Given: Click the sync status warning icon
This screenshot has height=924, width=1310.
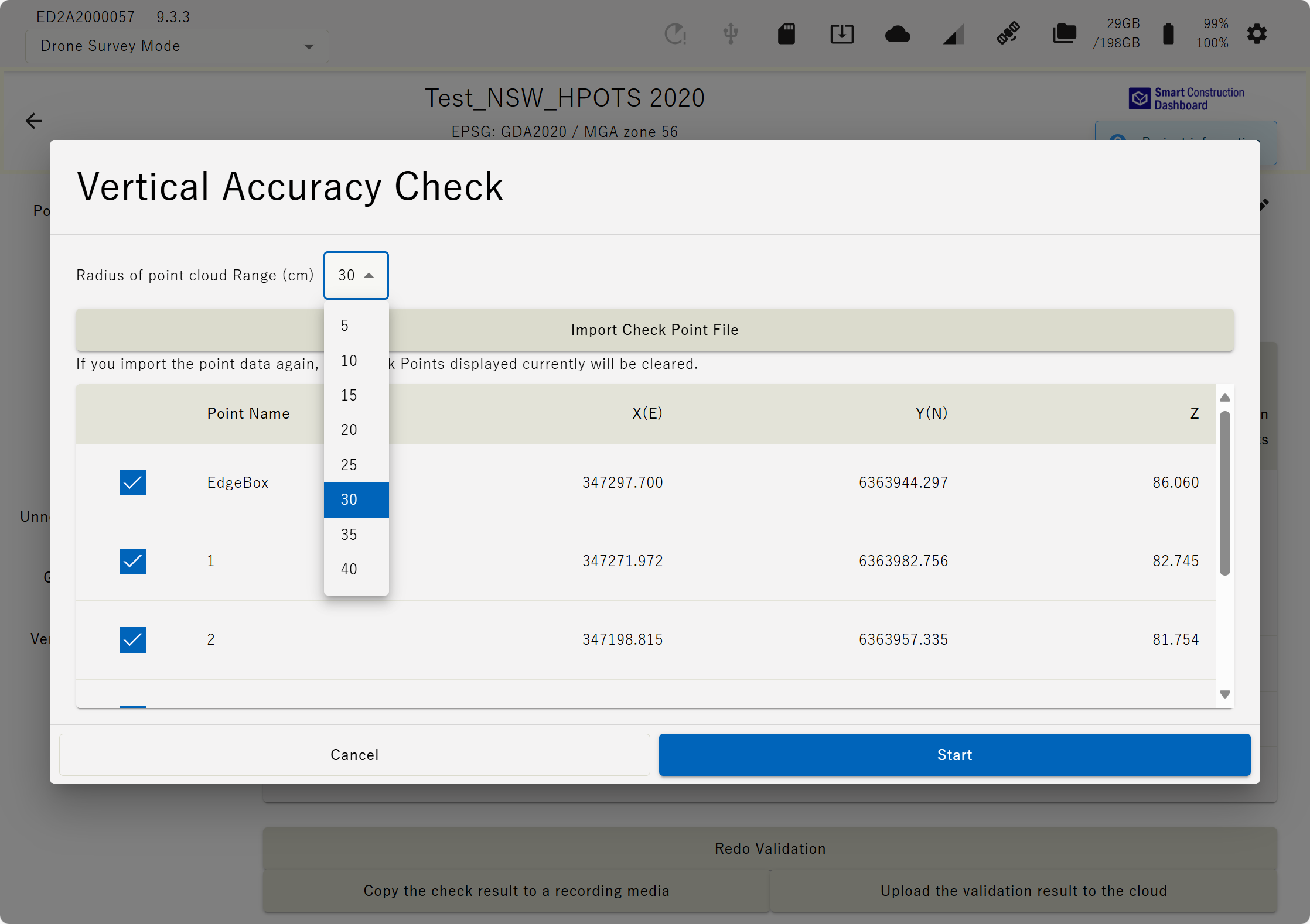Looking at the screenshot, I should (x=676, y=34).
